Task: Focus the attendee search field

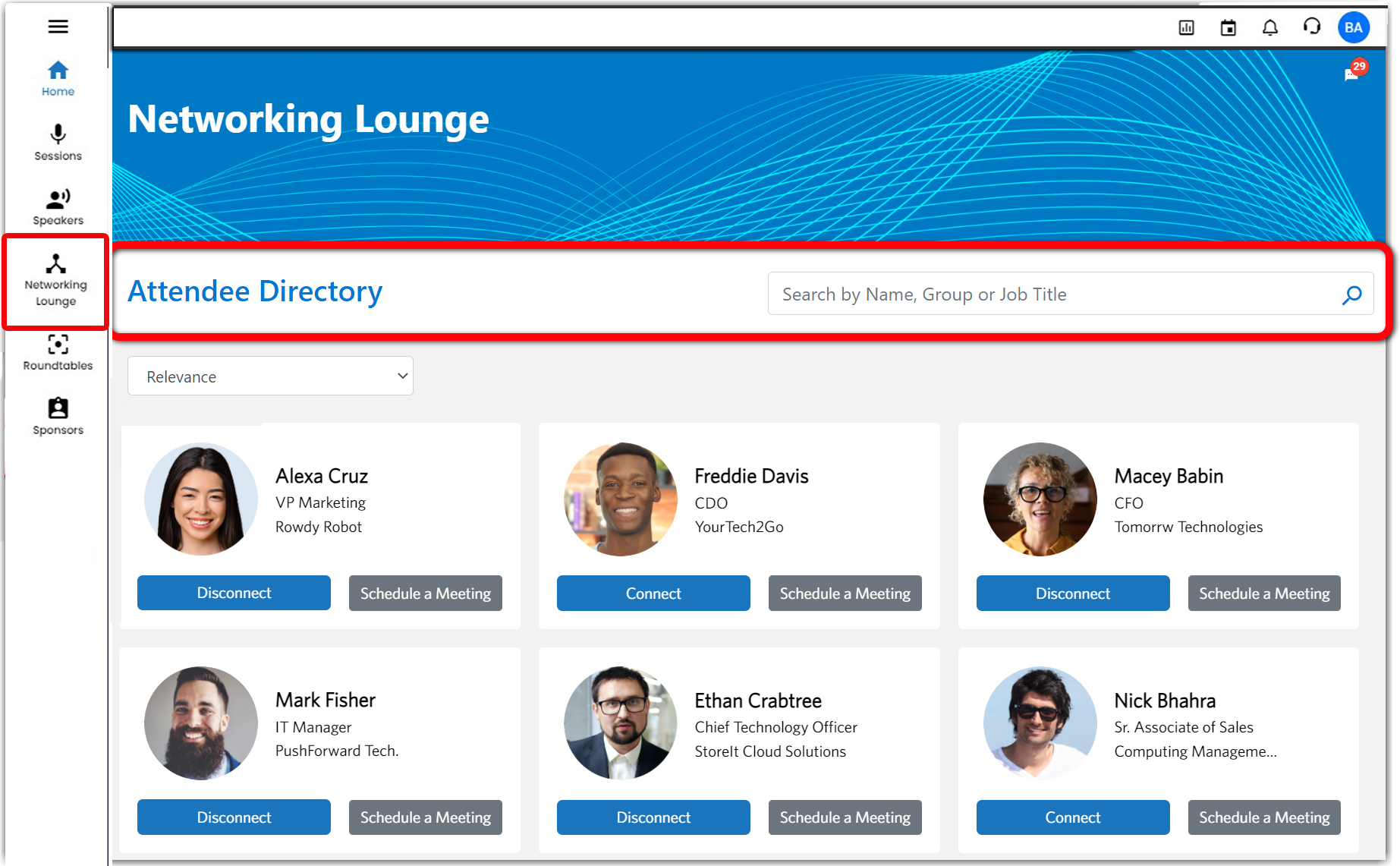Action: pos(1071,294)
